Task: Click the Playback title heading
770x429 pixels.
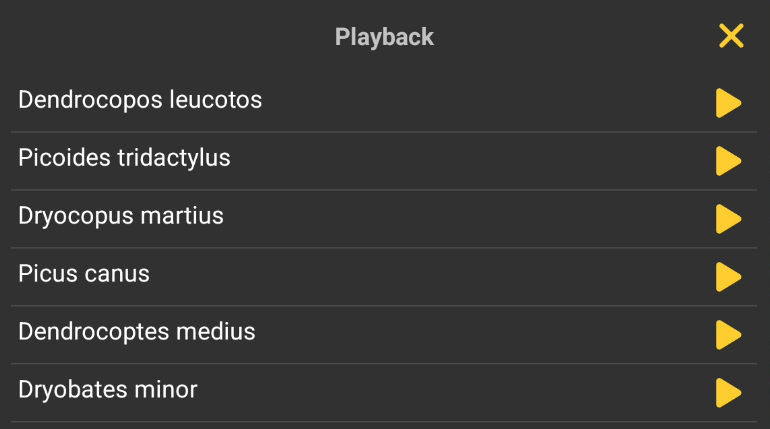Action: point(384,38)
